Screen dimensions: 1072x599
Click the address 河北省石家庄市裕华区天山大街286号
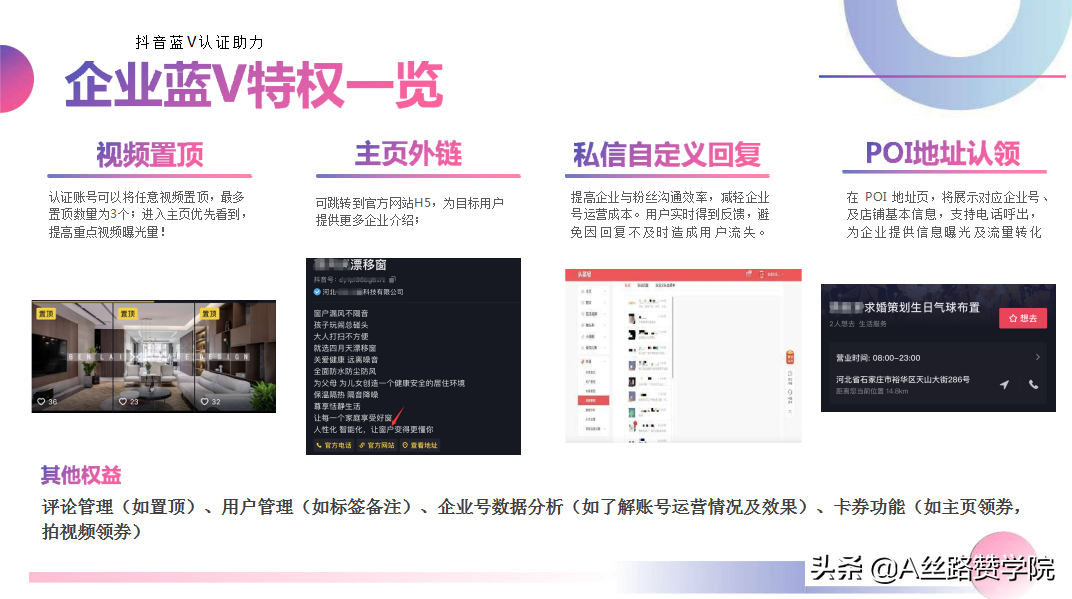(902, 380)
